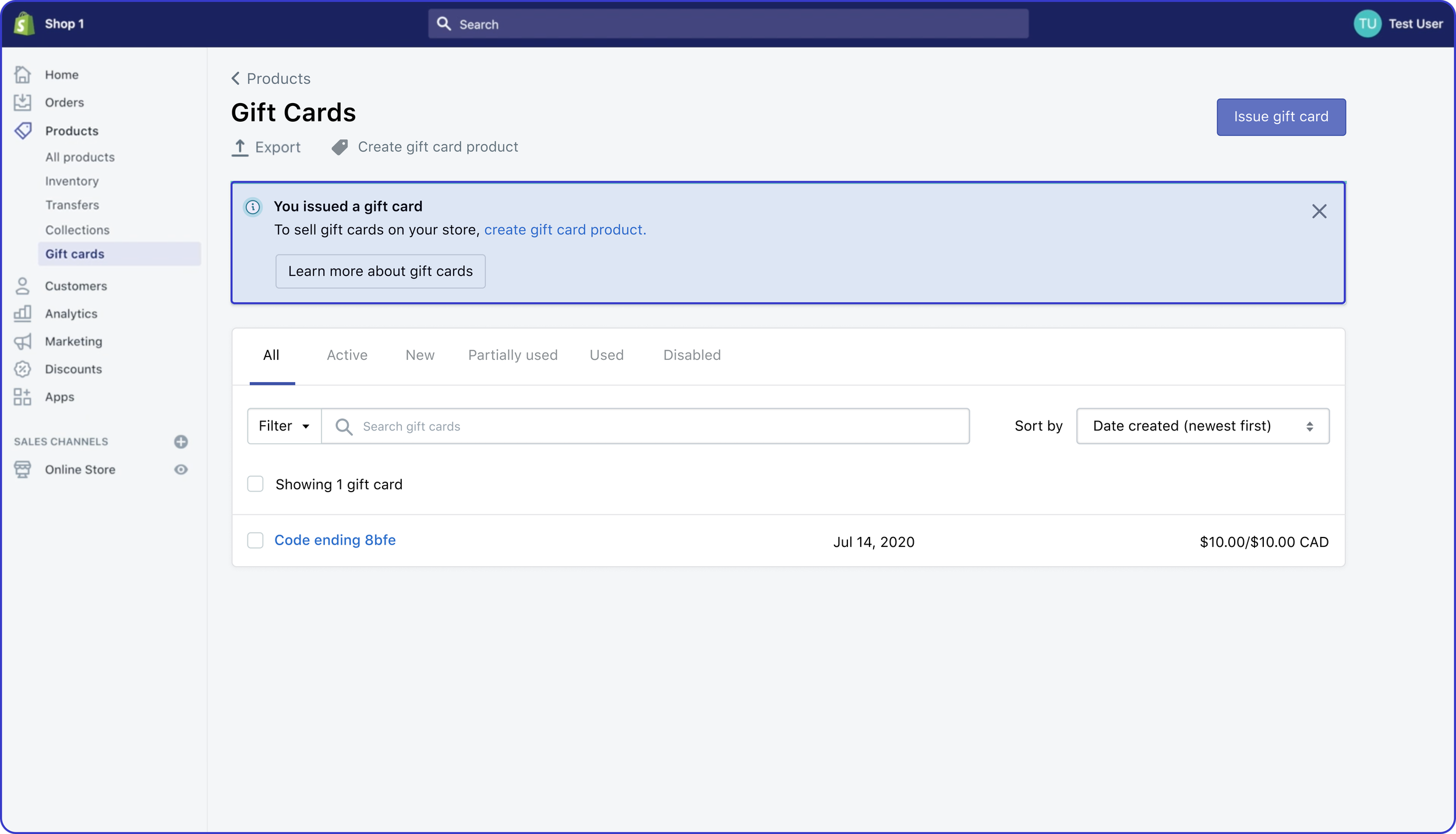
Task: Open the Filter dropdown
Action: pyautogui.click(x=284, y=426)
